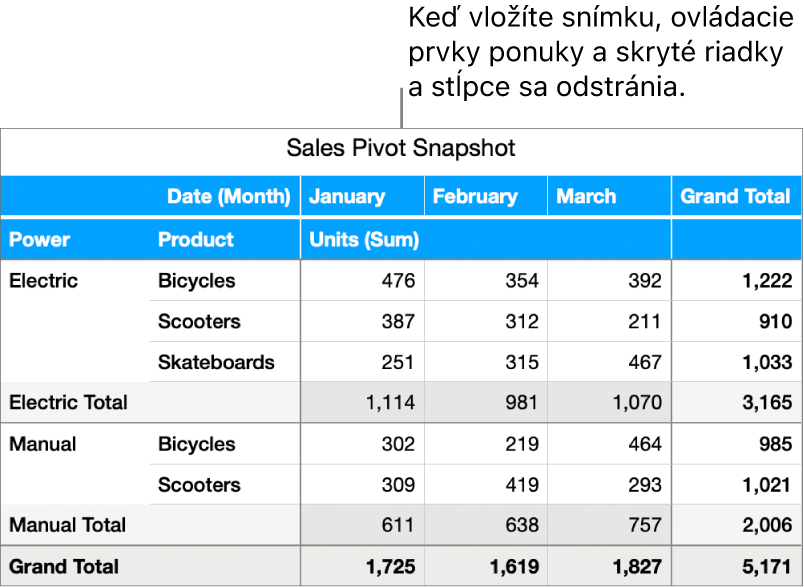The height and width of the screenshot is (587, 804).
Task: Select the January column header
Action: coord(346,196)
